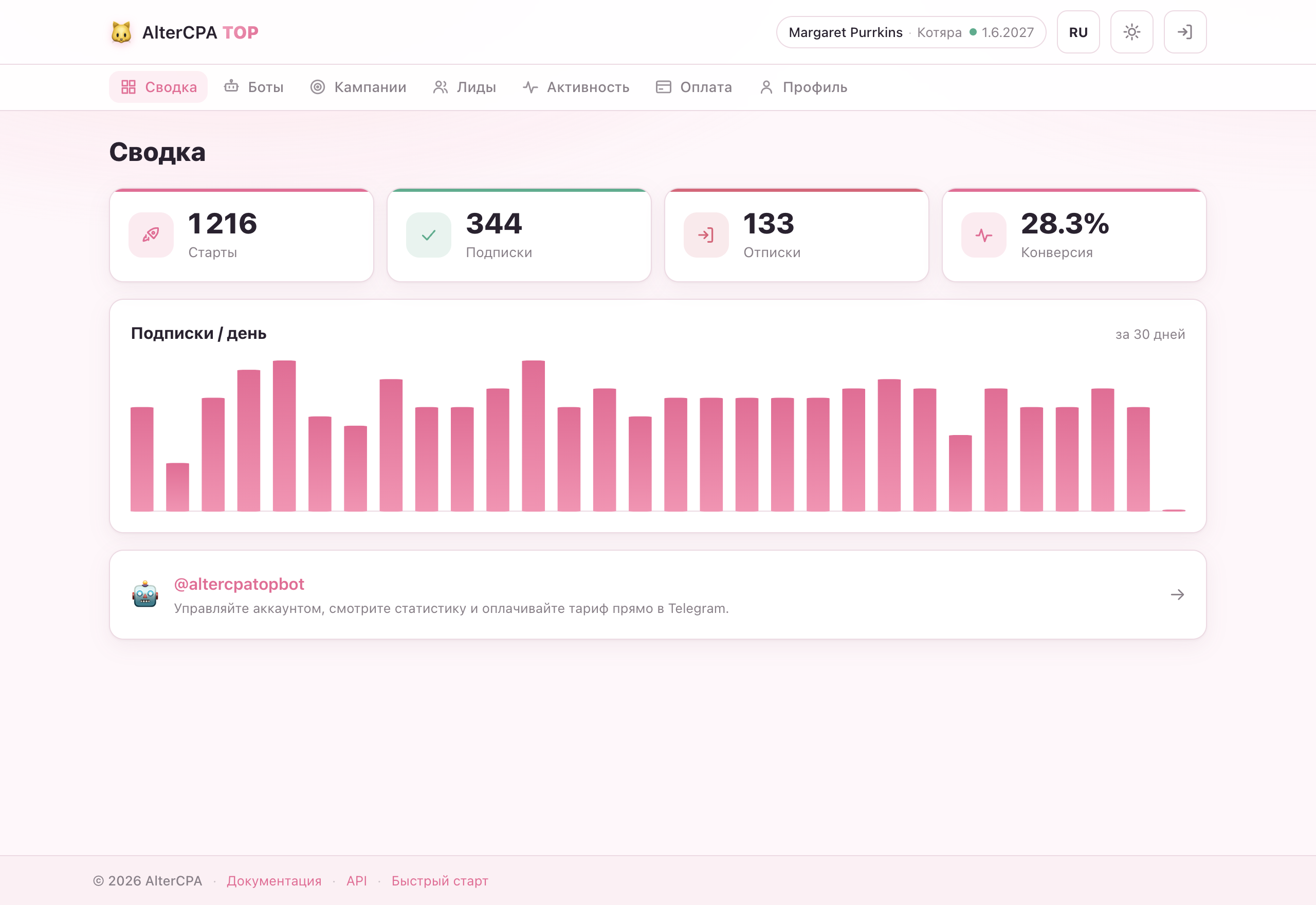Open the API footer link
The width and height of the screenshot is (1316, 905).
356,881
